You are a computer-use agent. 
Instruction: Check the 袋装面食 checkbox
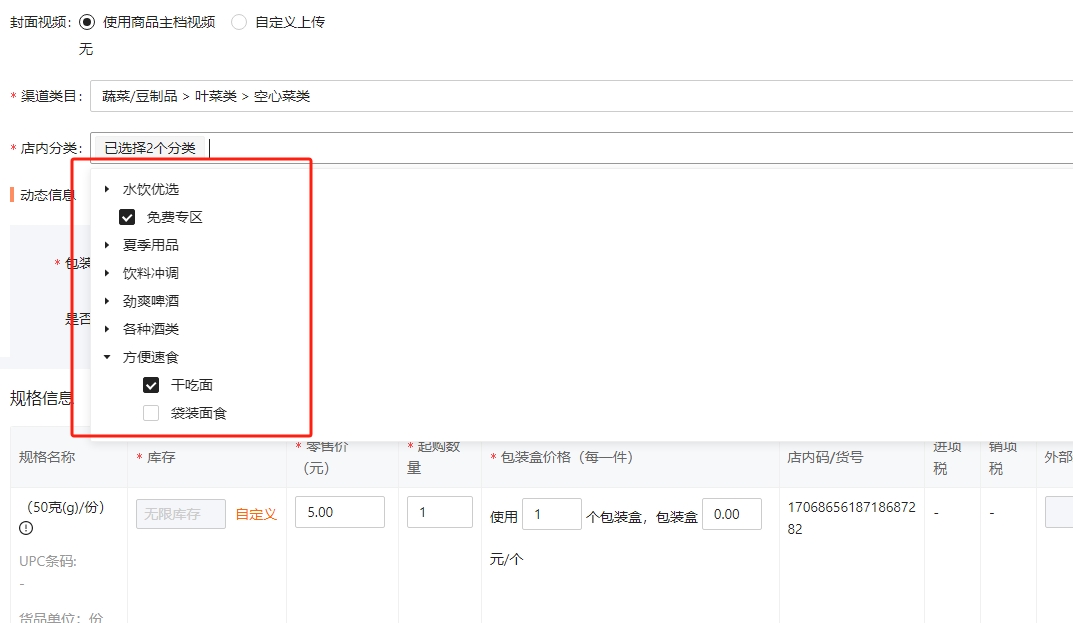tap(151, 413)
